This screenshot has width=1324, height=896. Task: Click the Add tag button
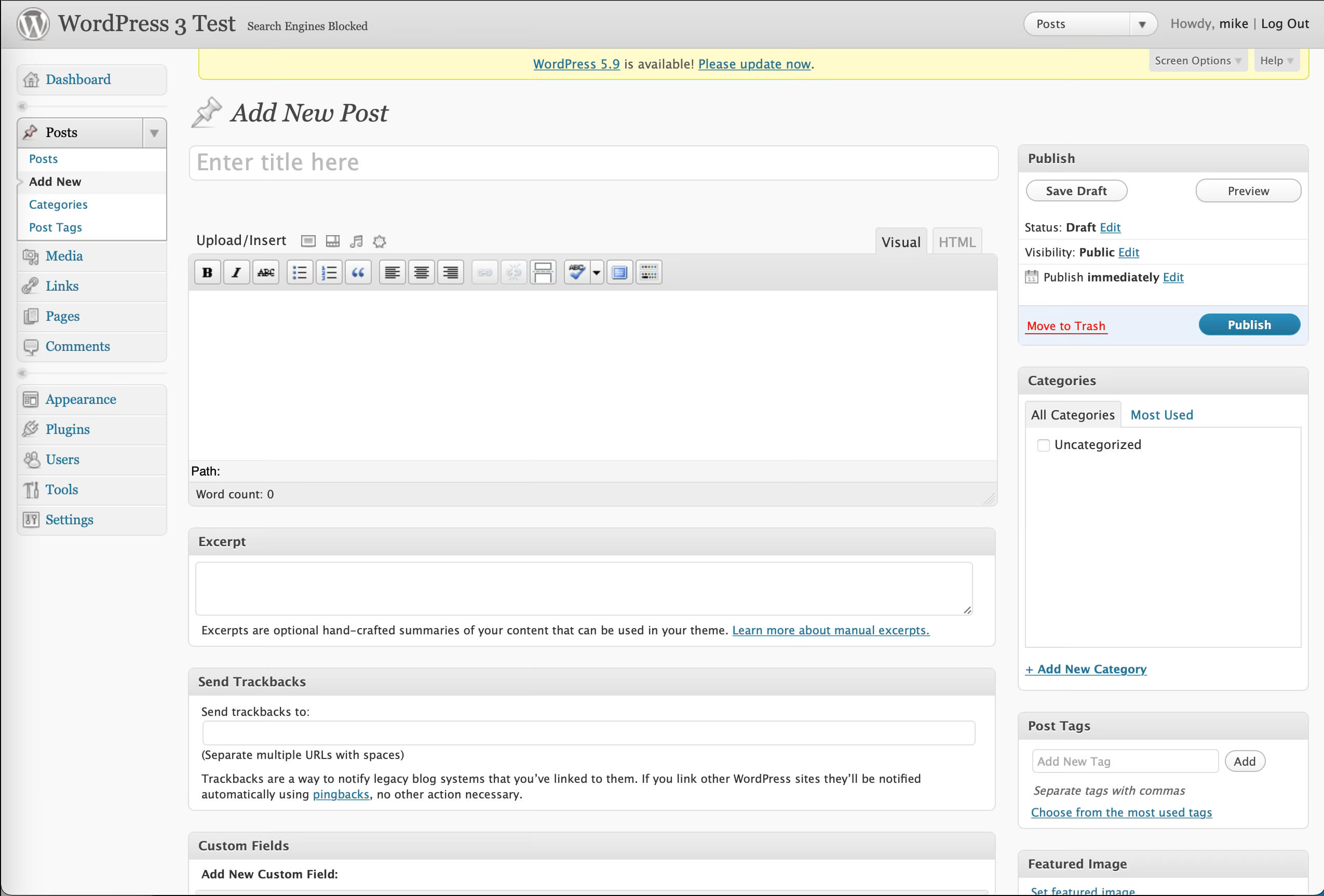1245,762
